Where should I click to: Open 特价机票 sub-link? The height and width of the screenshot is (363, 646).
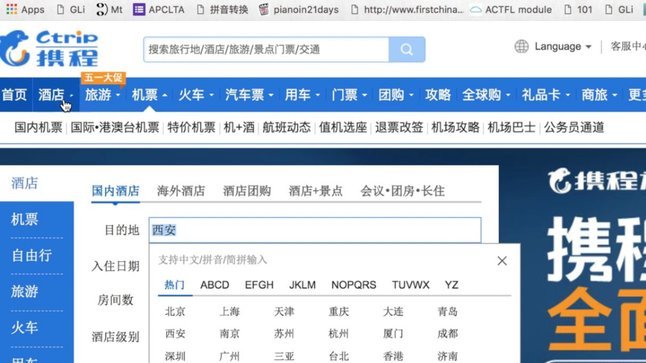coord(192,127)
